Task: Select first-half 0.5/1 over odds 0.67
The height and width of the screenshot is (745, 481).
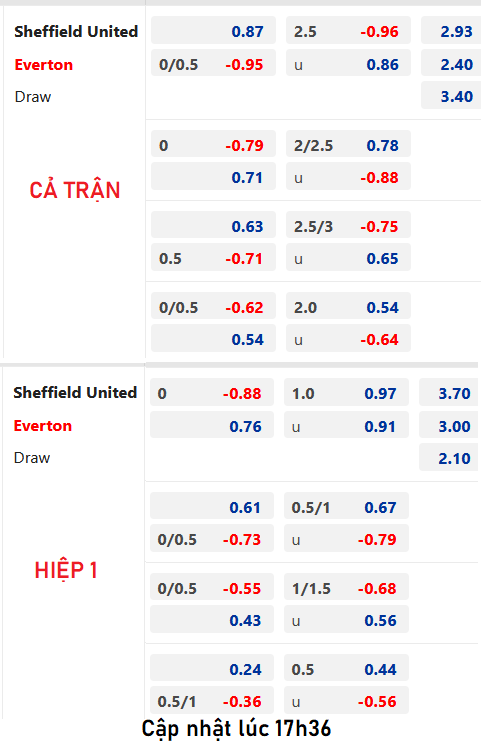Action: [x=346, y=507]
